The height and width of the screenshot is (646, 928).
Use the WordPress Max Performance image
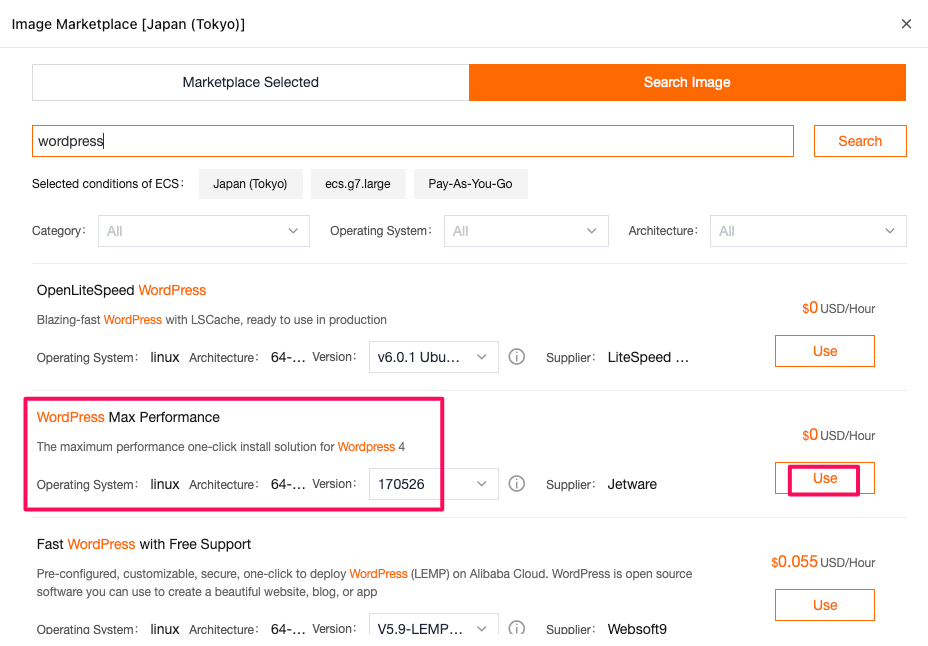click(824, 478)
